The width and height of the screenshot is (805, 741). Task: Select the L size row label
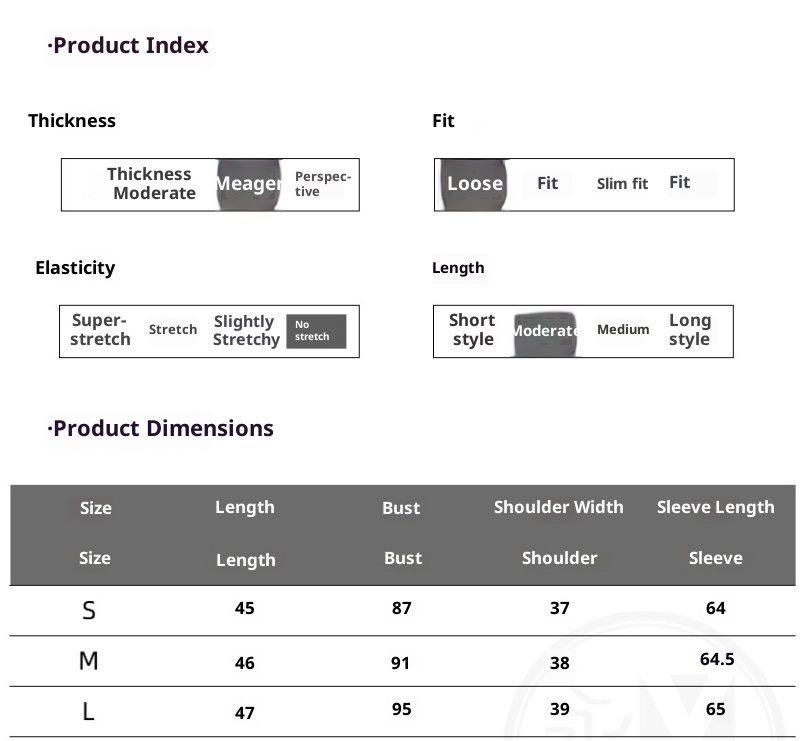tap(88, 712)
